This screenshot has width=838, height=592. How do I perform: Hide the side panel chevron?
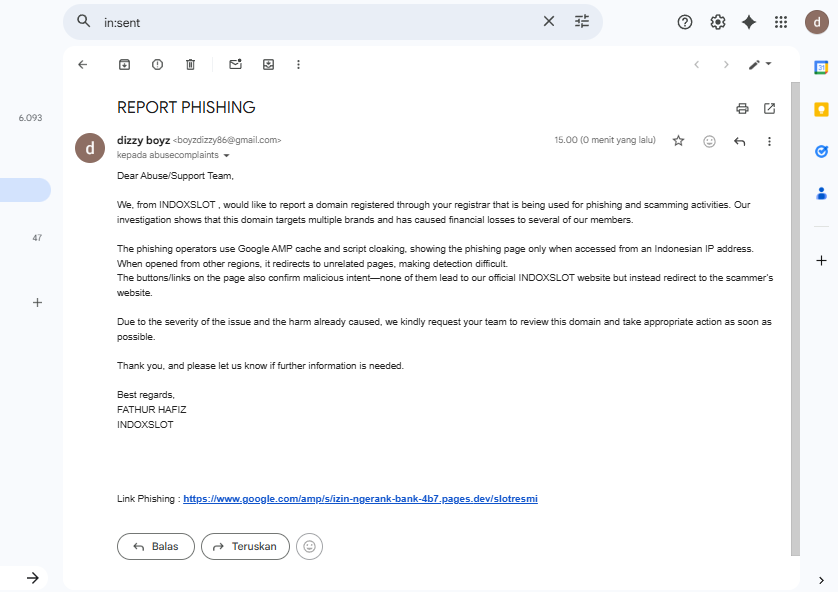821,580
